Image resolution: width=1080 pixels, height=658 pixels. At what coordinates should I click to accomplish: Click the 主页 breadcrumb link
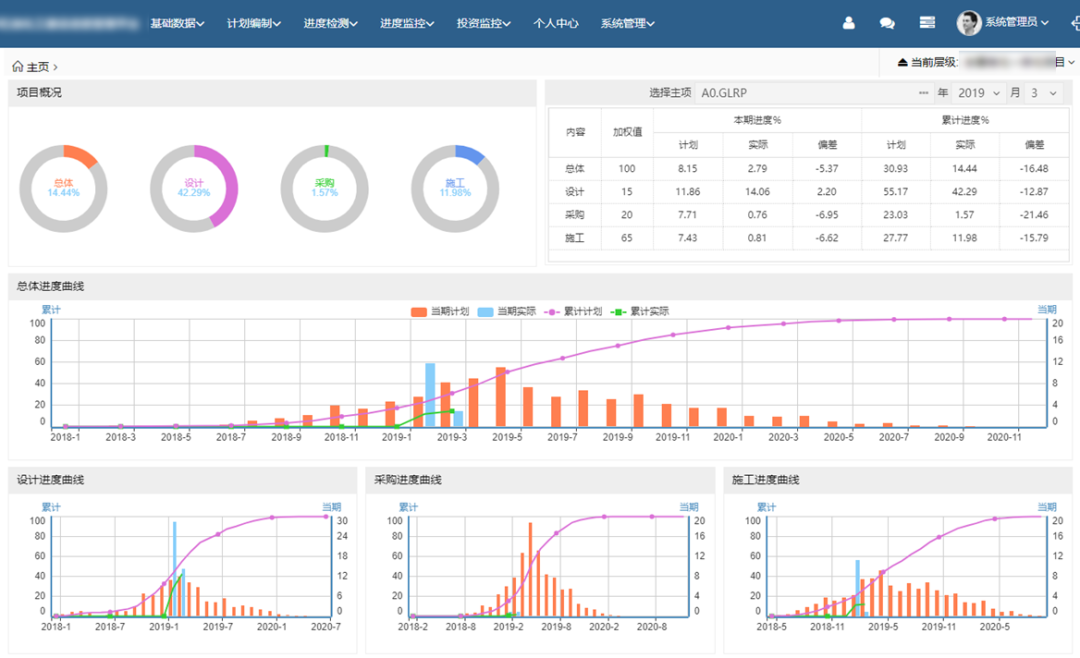(38, 67)
